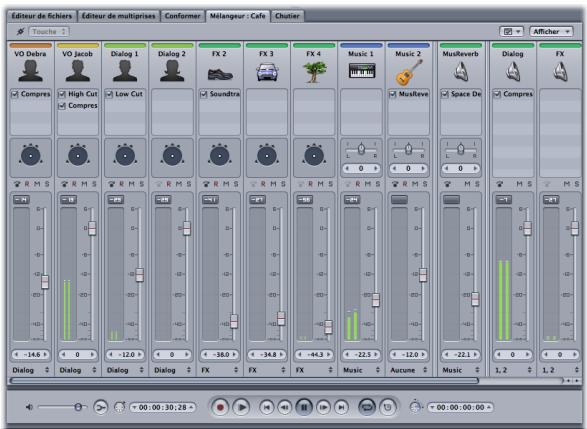Go to the beginning of the project
Image resolution: width=587 pixels, height=429 pixels.
pos(267,407)
